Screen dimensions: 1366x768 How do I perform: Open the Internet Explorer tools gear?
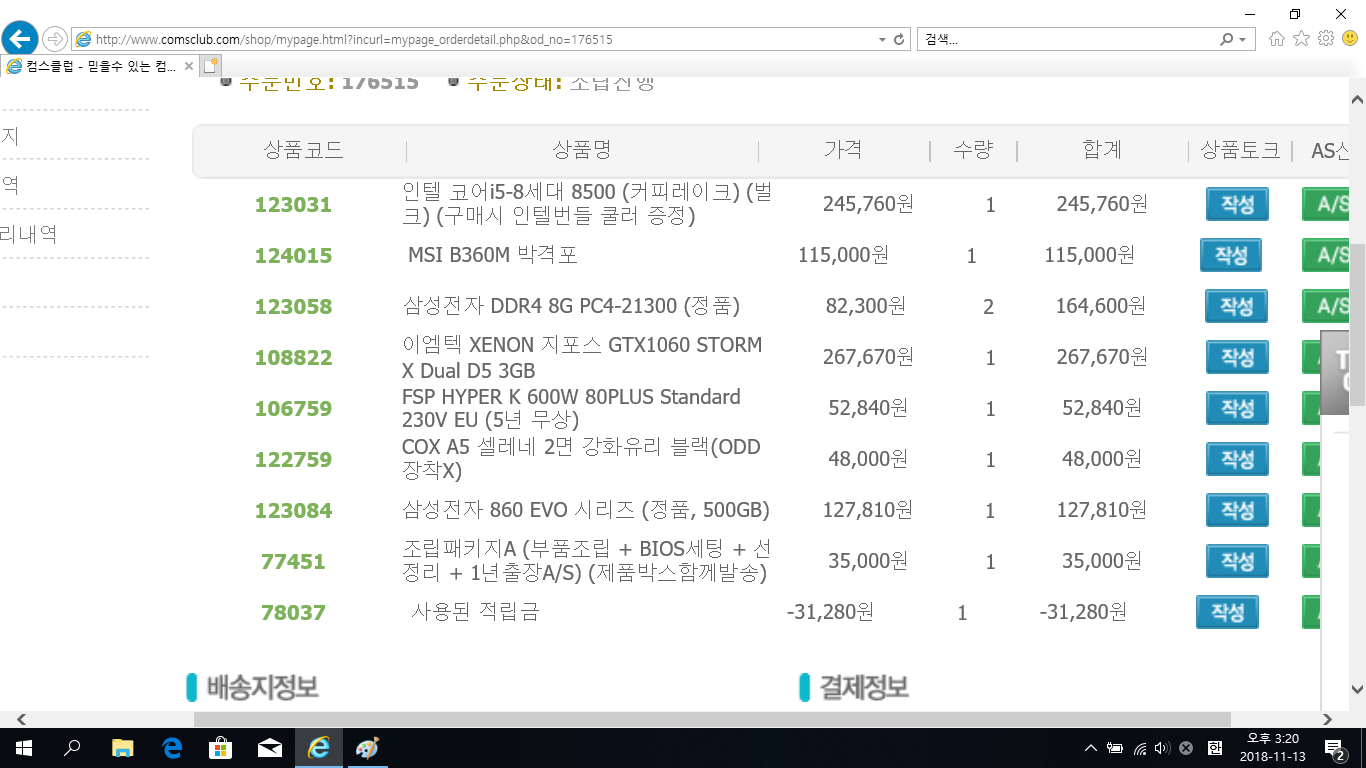1326,39
